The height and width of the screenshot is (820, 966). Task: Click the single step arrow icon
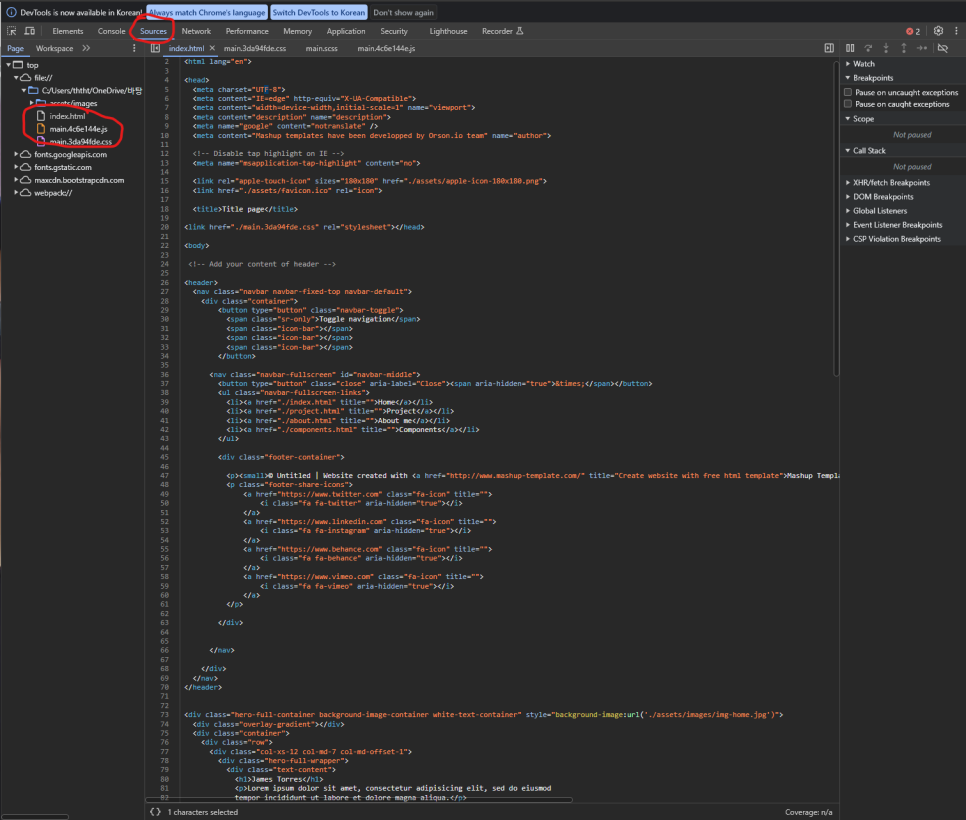922,48
